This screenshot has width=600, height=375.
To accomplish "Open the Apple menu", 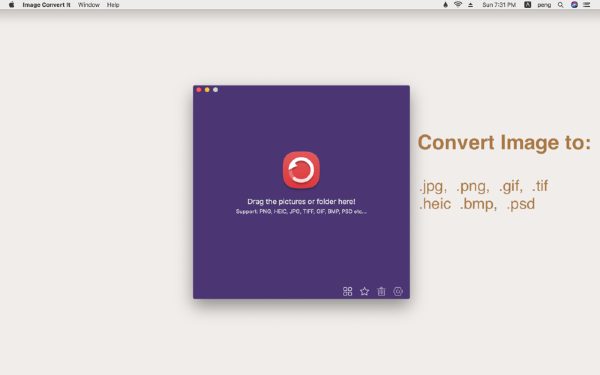I will click(x=11, y=5).
